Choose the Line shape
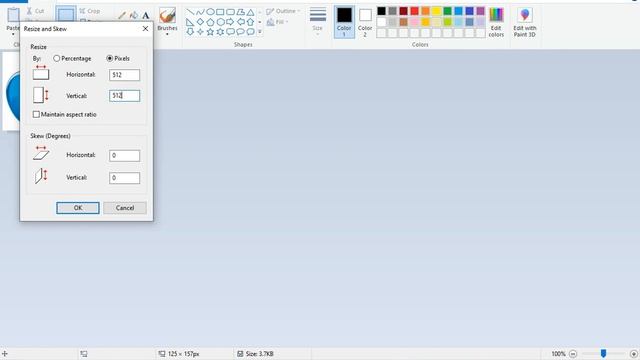Image resolution: width=640 pixels, height=360 pixels. [x=190, y=12]
